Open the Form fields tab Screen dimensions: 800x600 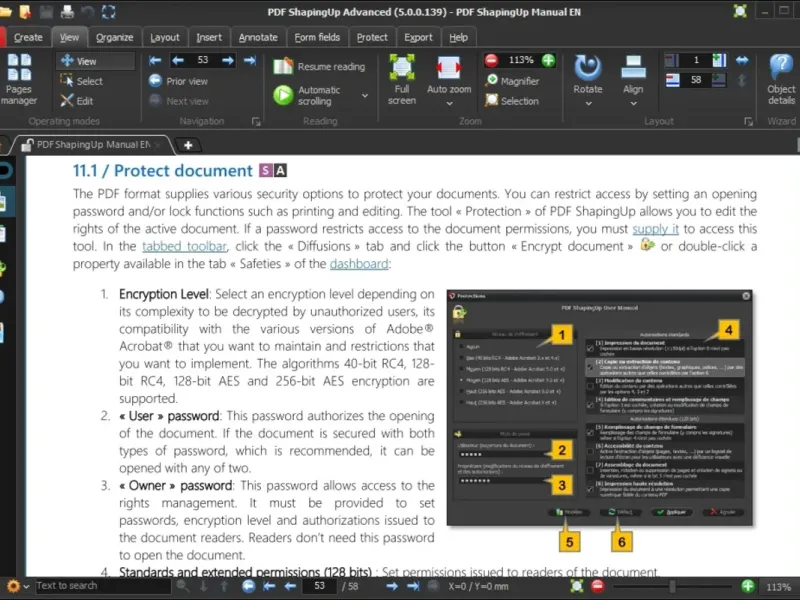pos(317,37)
